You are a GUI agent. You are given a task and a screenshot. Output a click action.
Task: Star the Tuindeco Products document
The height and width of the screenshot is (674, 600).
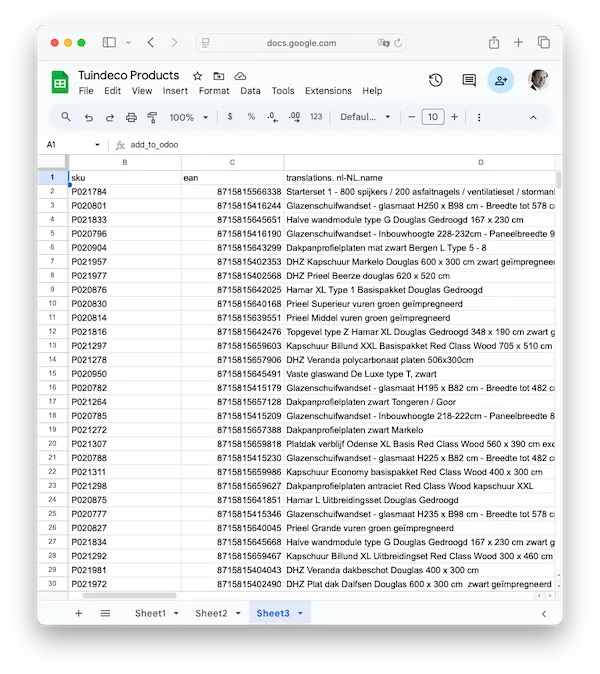[x=197, y=76]
